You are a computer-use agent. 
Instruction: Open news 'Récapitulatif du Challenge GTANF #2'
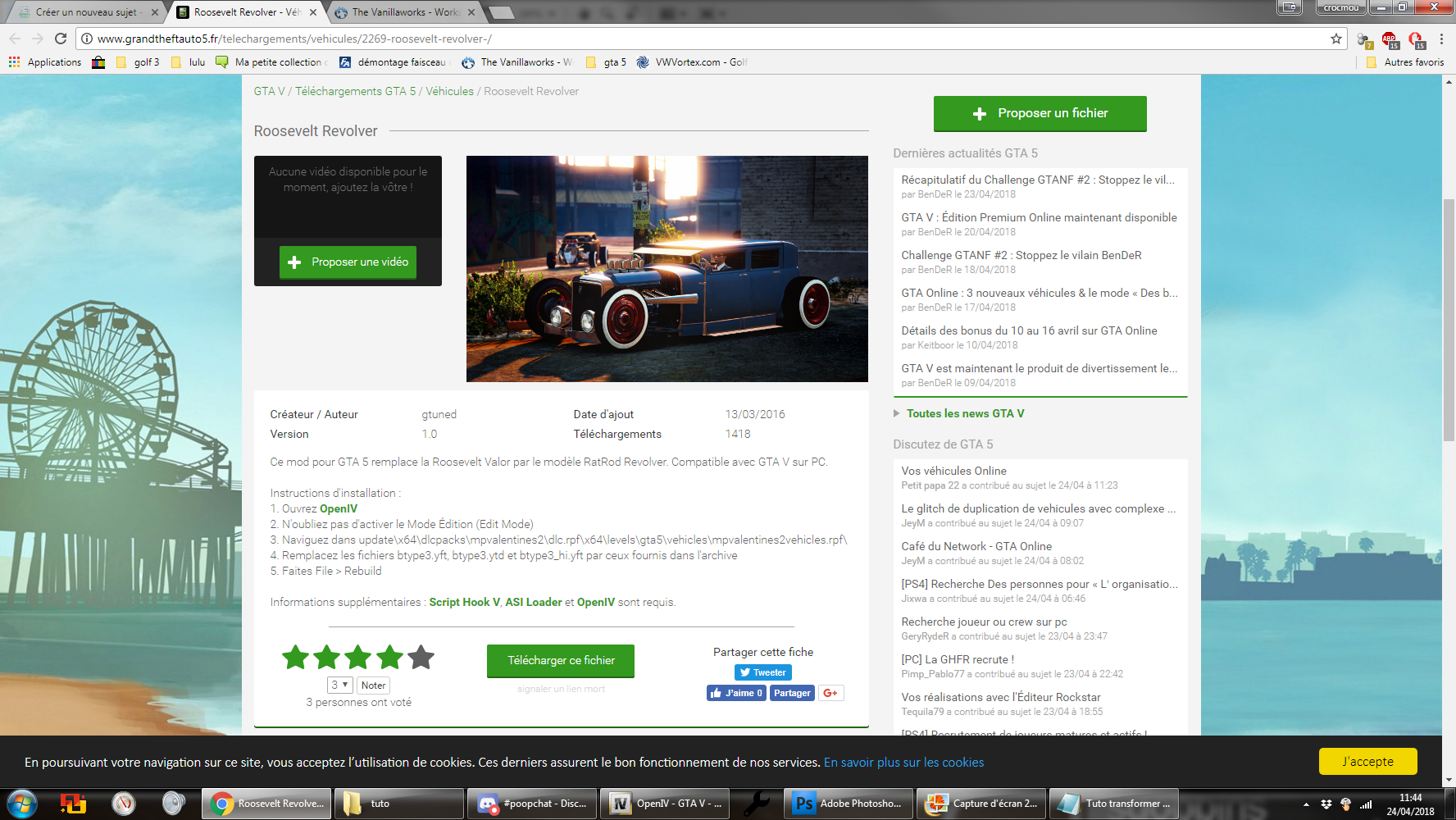(x=1038, y=180)
